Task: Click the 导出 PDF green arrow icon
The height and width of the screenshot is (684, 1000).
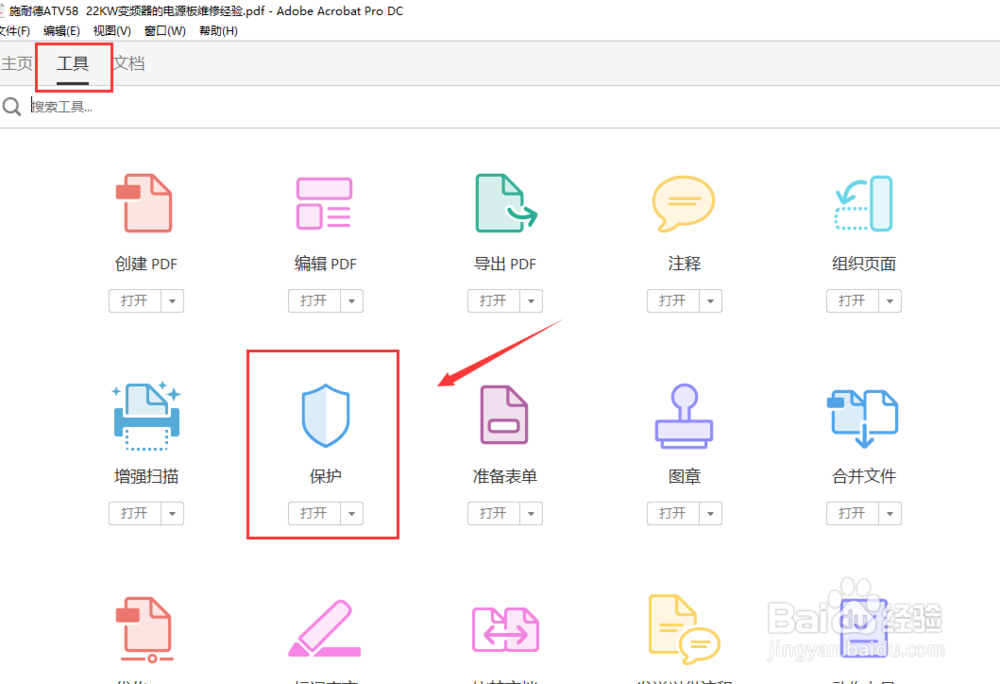Action: coord(505,203)
